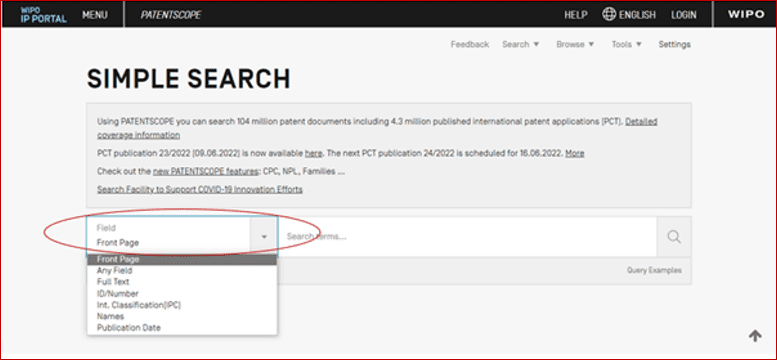Follow the 'here' PCT publication link

313,153
